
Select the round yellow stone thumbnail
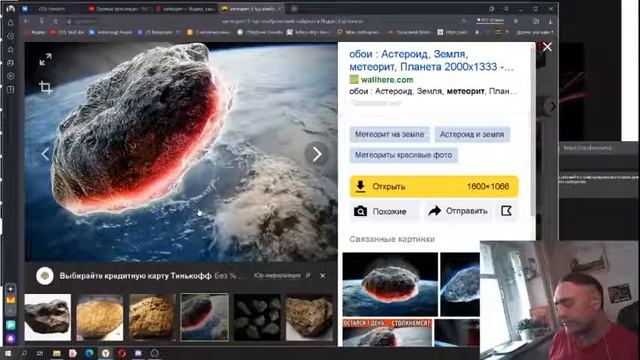(x=100, y=317)
